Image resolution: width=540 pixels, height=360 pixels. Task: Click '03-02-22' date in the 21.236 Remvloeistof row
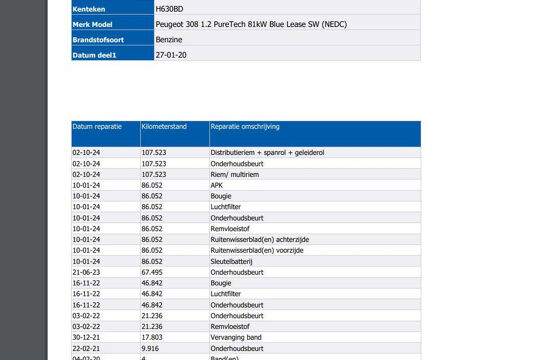click(86, 327)
